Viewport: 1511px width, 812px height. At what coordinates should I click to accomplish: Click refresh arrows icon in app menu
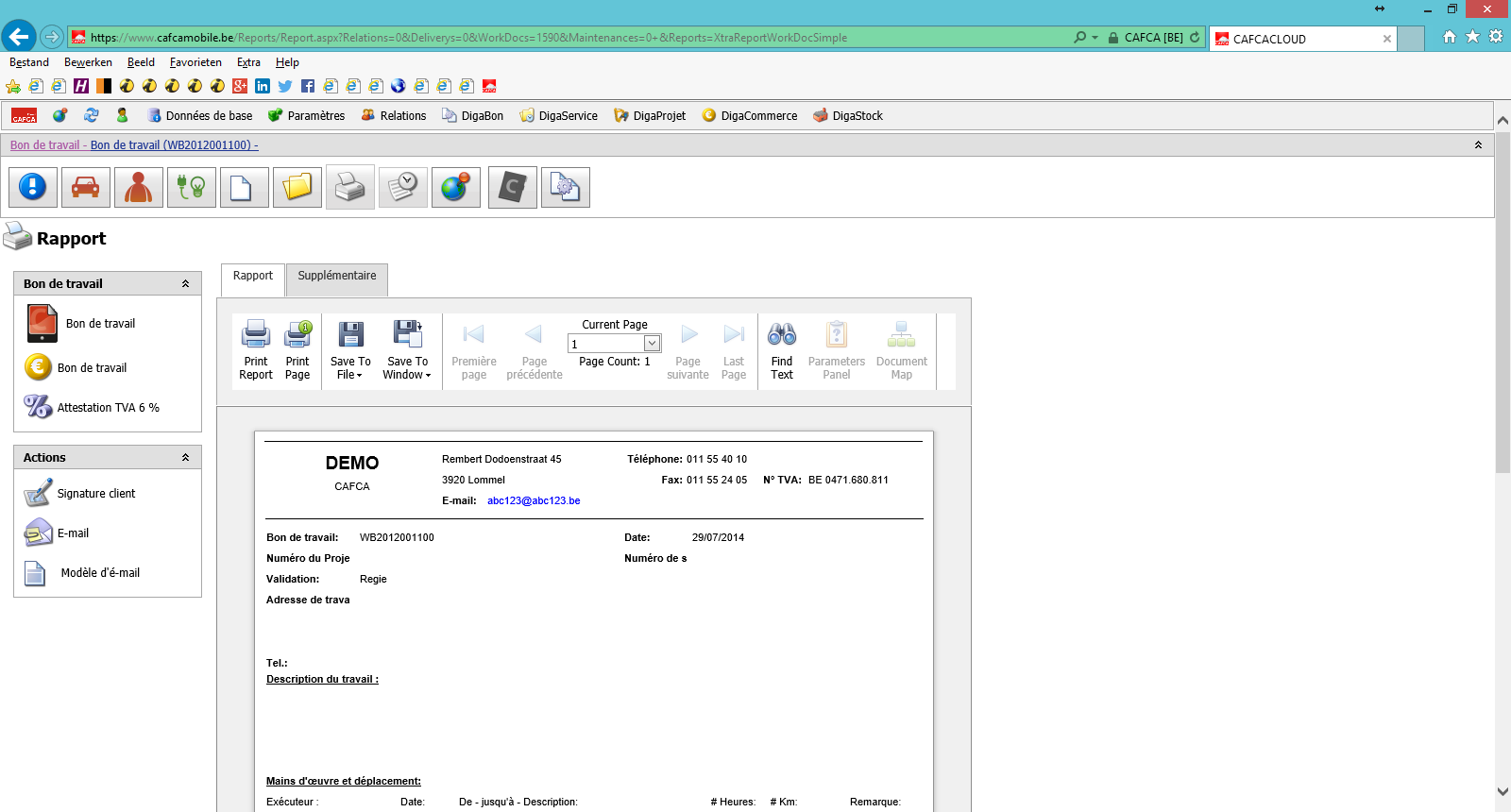tap(92, 115)
